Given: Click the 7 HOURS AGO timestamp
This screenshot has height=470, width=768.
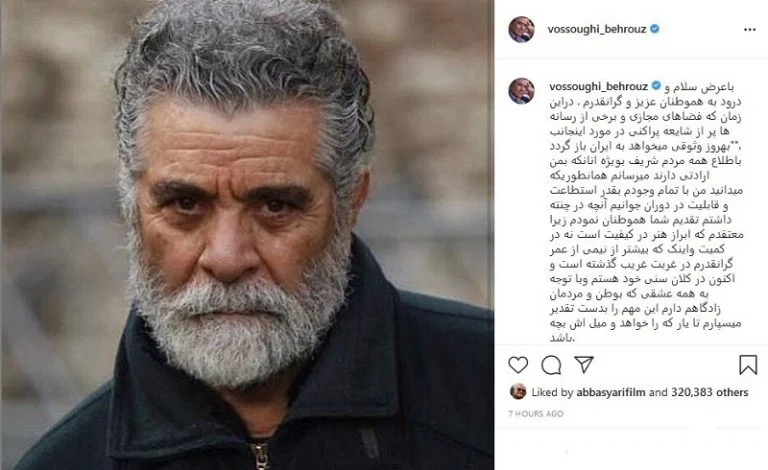Looking at the screenshot, I should (536, 414).
